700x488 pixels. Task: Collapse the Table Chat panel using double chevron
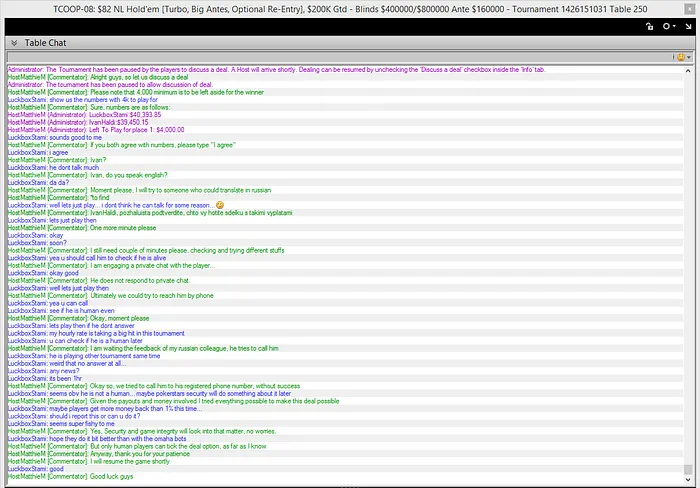(x=13, y=43)
